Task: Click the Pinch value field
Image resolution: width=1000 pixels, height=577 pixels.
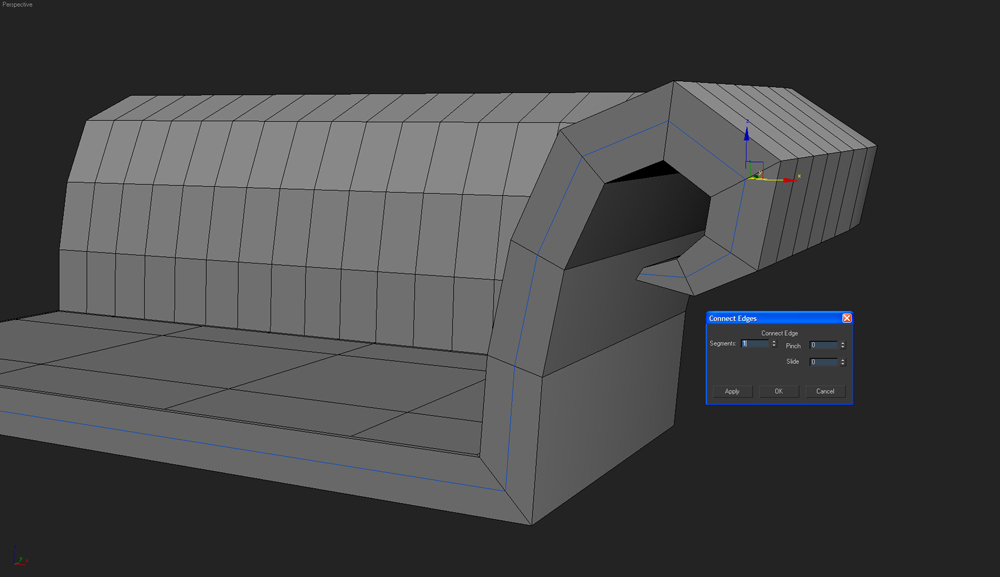Action: (x=824, y=345)
